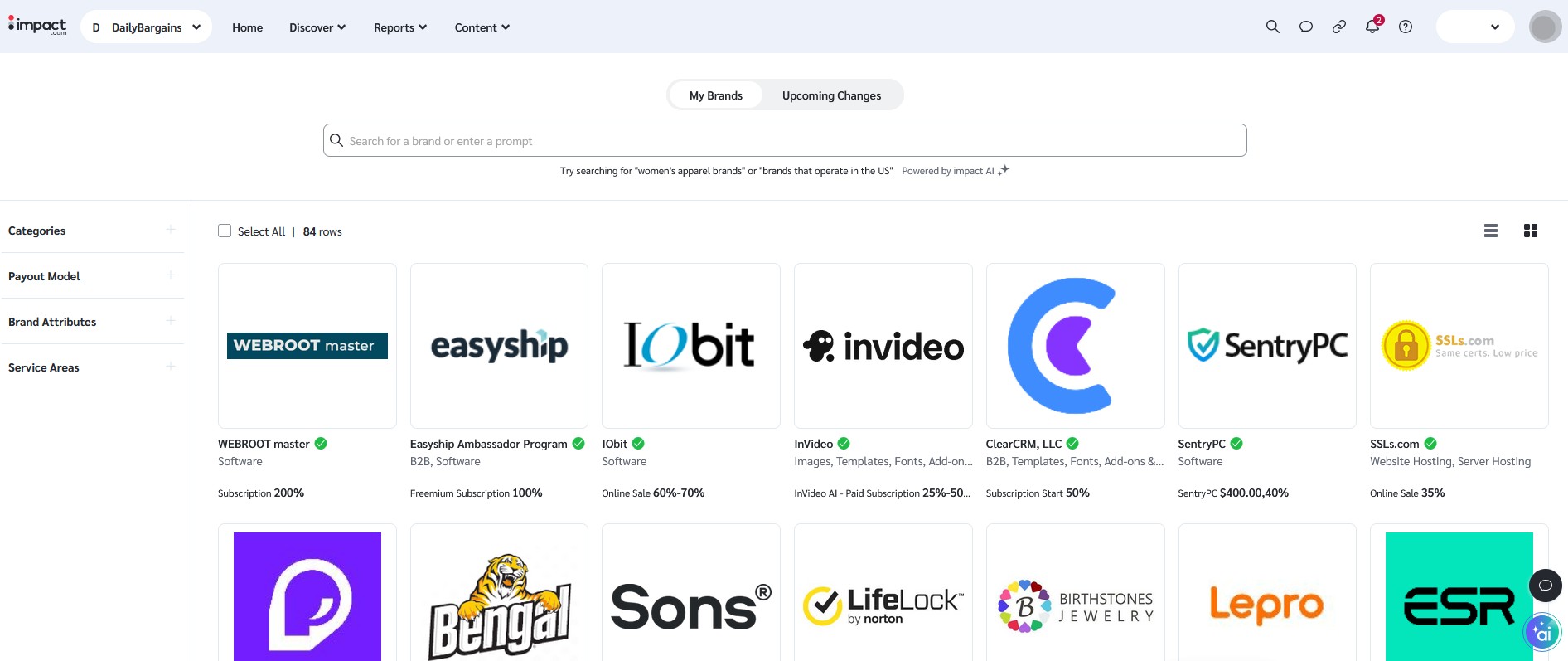Open the IObit brand name link

pos(615,444)
